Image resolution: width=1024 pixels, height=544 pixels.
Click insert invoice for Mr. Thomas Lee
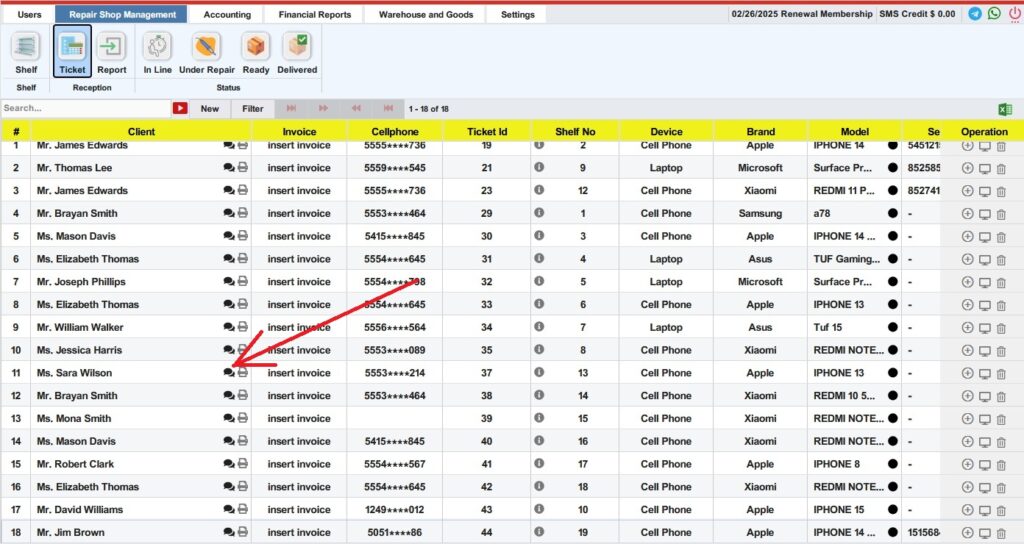click(x=299, y=168)
